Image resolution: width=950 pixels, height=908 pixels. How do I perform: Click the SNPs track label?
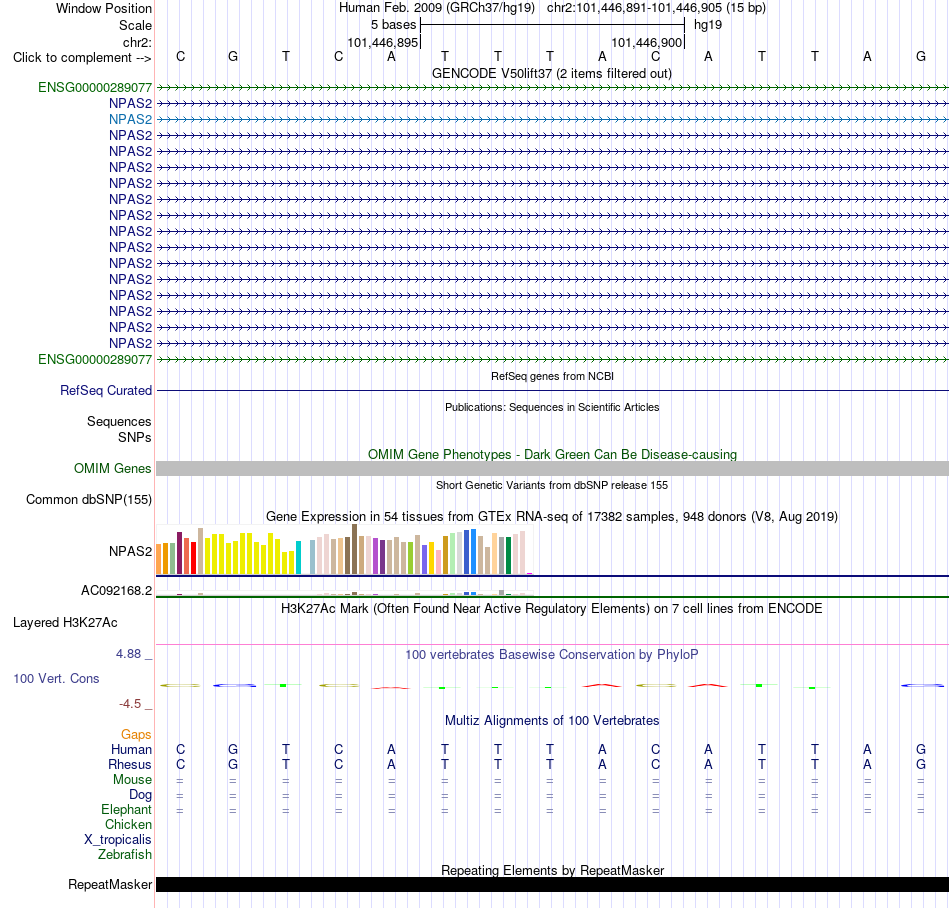coord(135,437)
